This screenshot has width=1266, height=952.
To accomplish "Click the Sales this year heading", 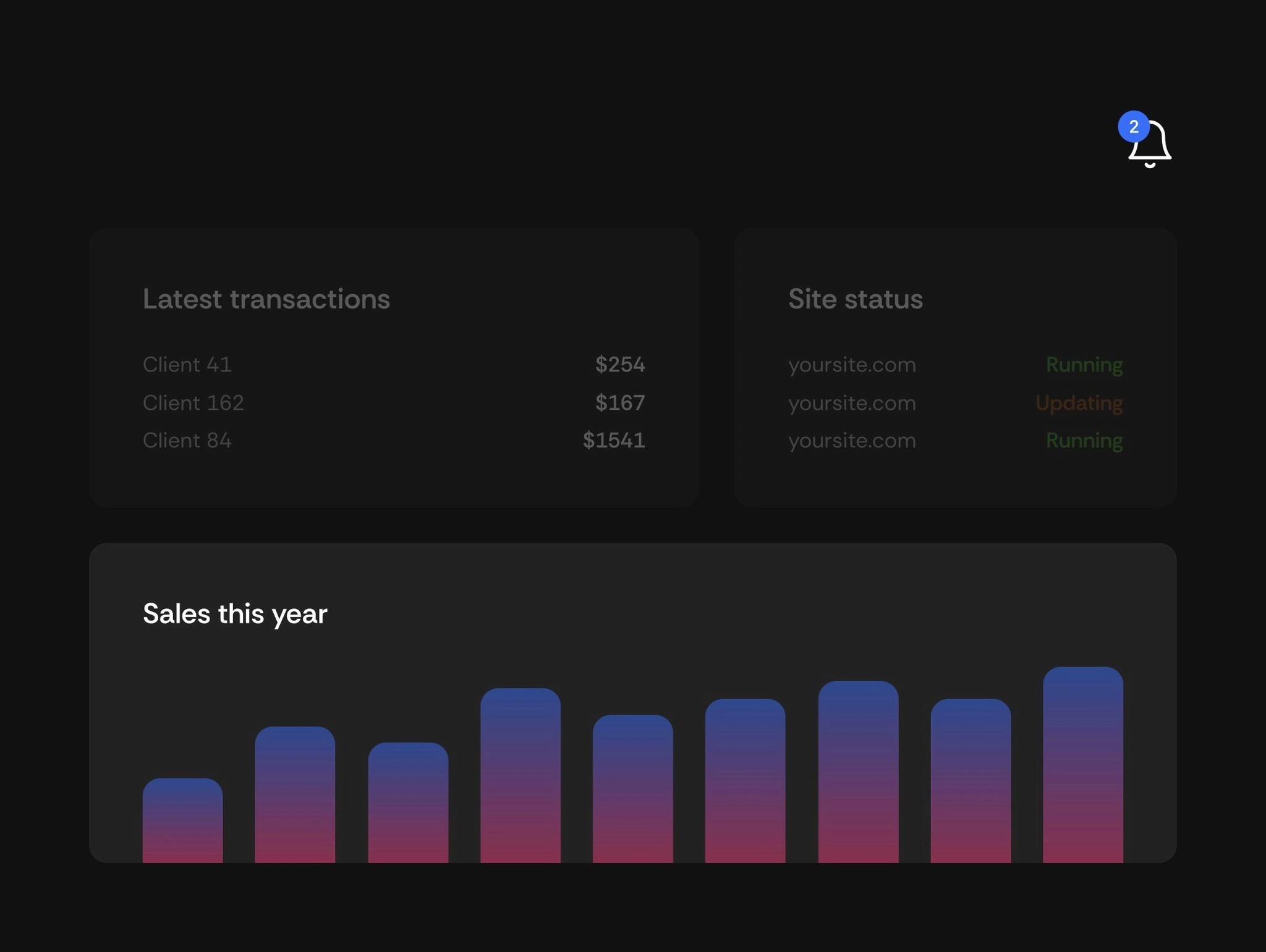I will click(x=235, y=613).
